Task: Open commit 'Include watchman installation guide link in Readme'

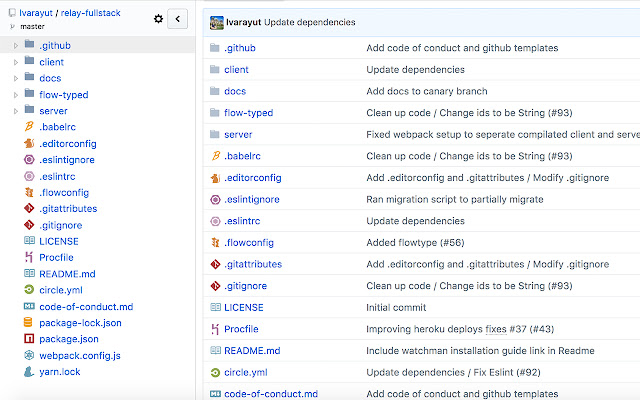Action: coord(480,351)
